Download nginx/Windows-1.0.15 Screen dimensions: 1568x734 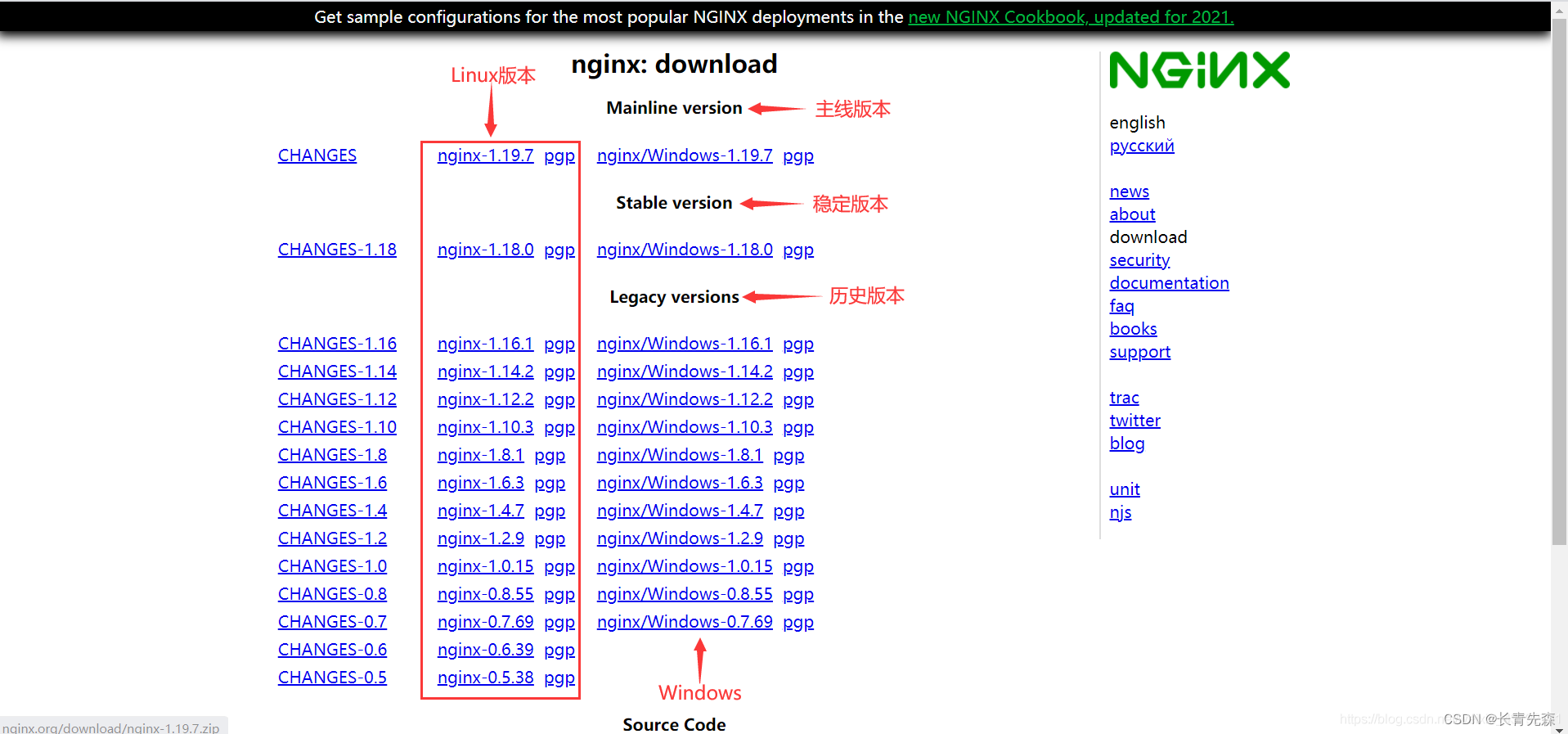685,566
